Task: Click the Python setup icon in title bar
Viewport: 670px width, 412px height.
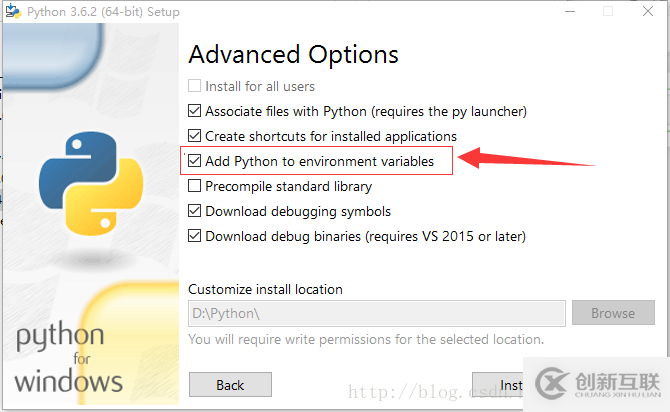Action: [x=13, y=11]
